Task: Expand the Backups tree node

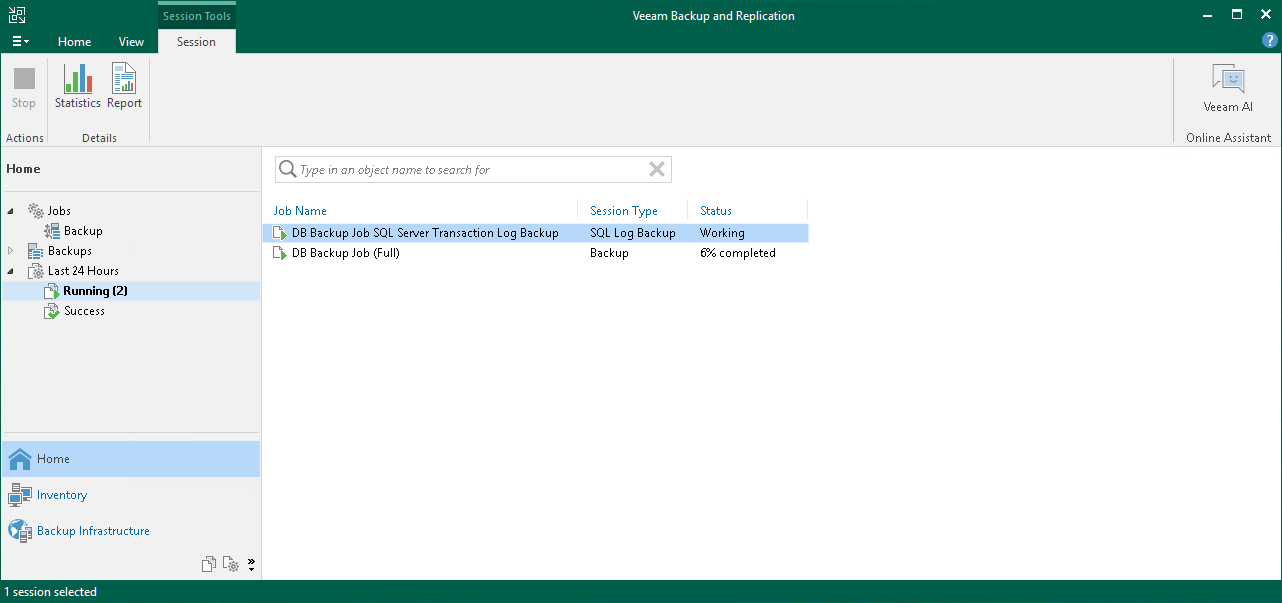Action: pyautogui.click(x=11, y=251)
